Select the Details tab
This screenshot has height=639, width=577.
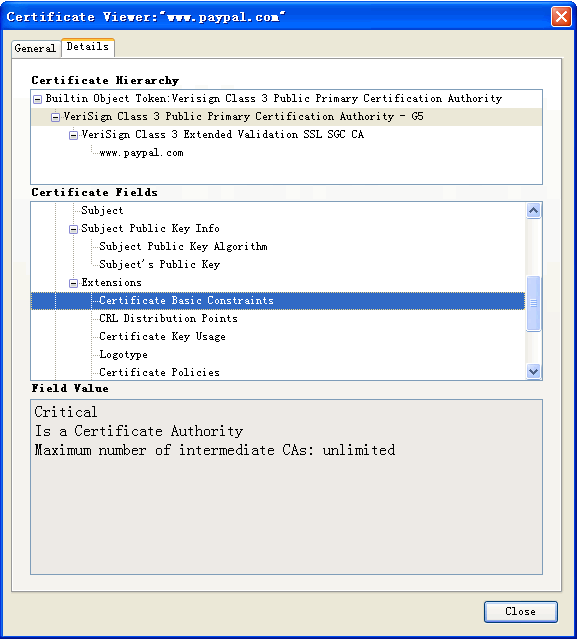pyautogui.click(x=88, y=47)
